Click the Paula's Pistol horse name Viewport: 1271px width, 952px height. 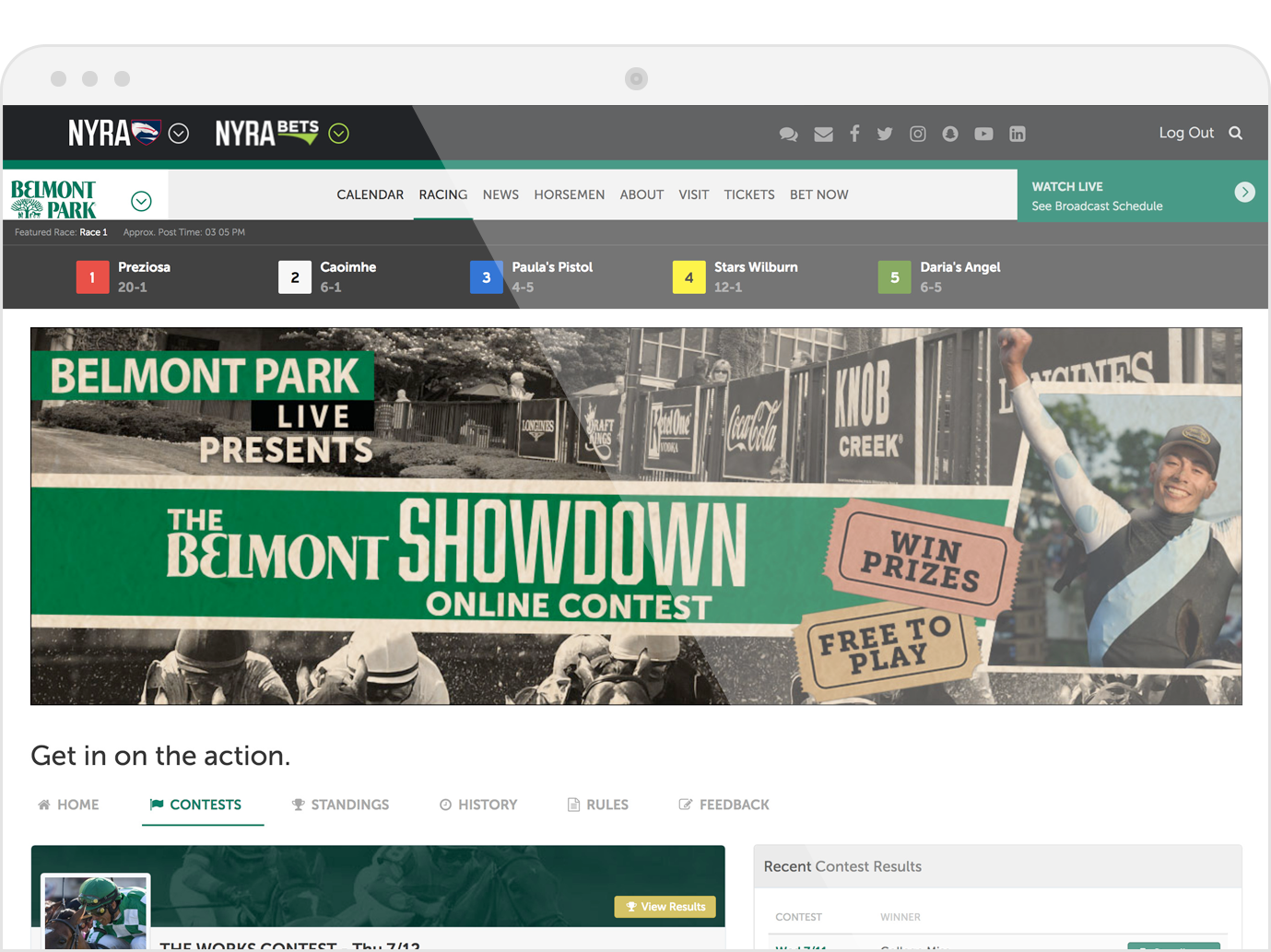[552, 267]
